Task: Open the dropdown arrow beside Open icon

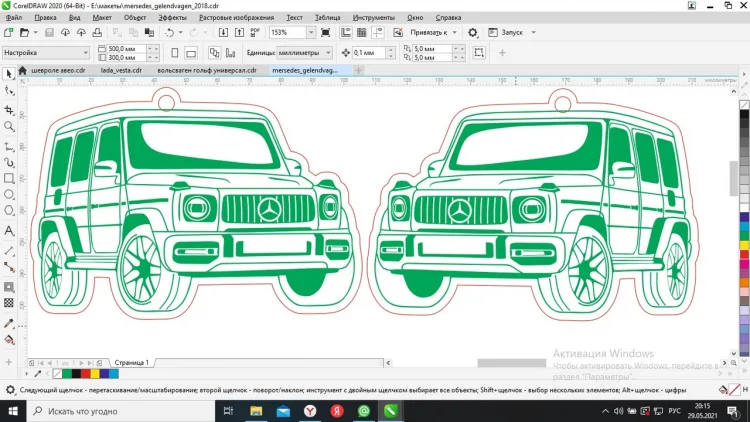Action: [x=35, y=33]
